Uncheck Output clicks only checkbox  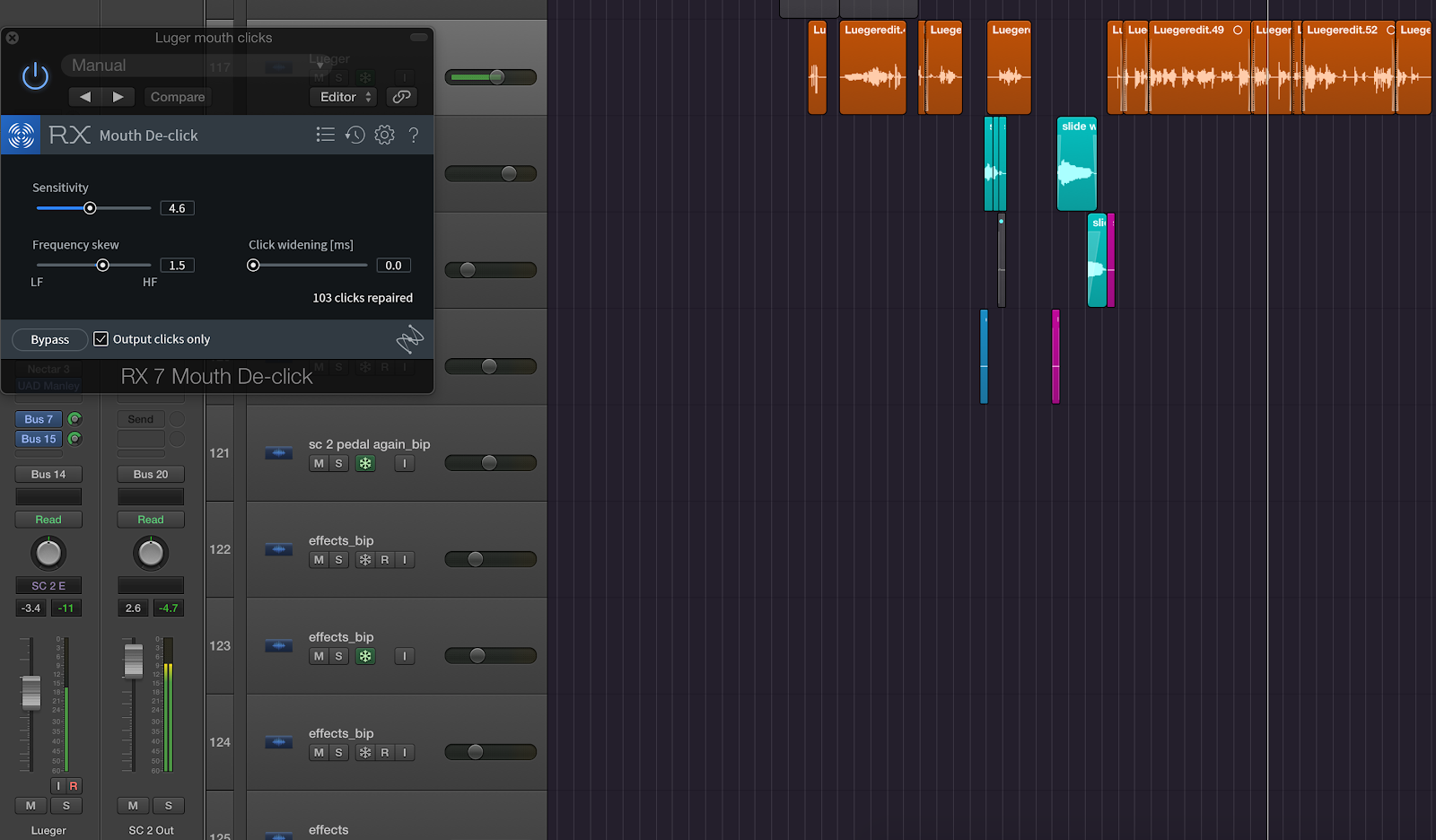pyautogui.click(x=101, y=339)
